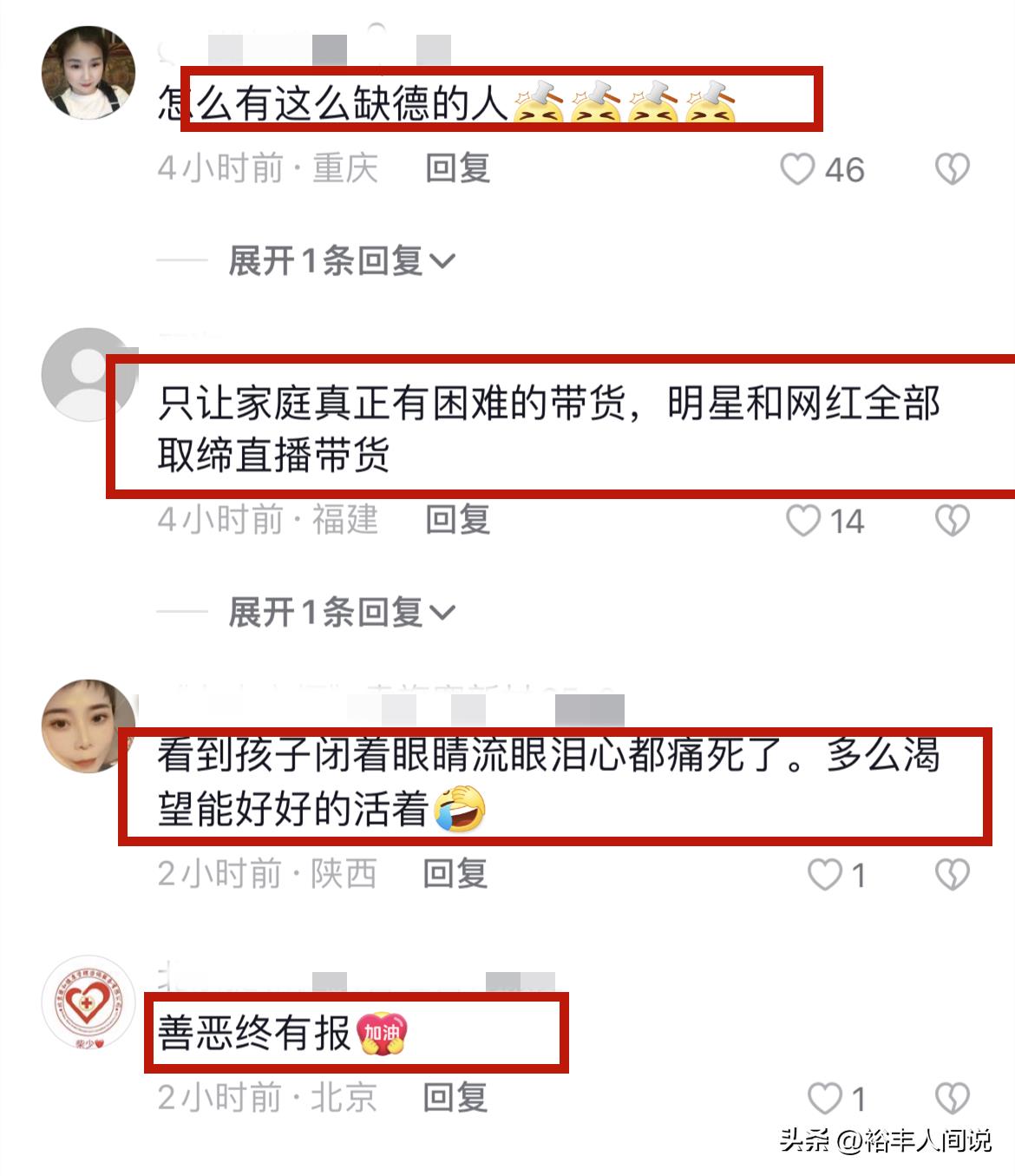Expand 展开1条回复 under Chongqing comment
Screen dimensions: 1015x1176
(341, 260)
